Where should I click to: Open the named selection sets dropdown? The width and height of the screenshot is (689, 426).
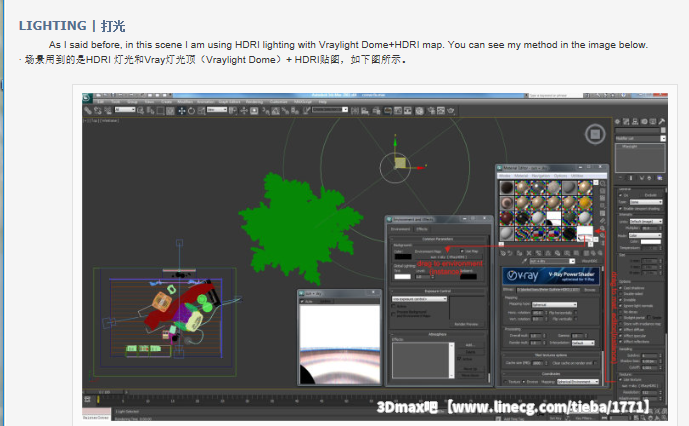click(x=330, y=109)
